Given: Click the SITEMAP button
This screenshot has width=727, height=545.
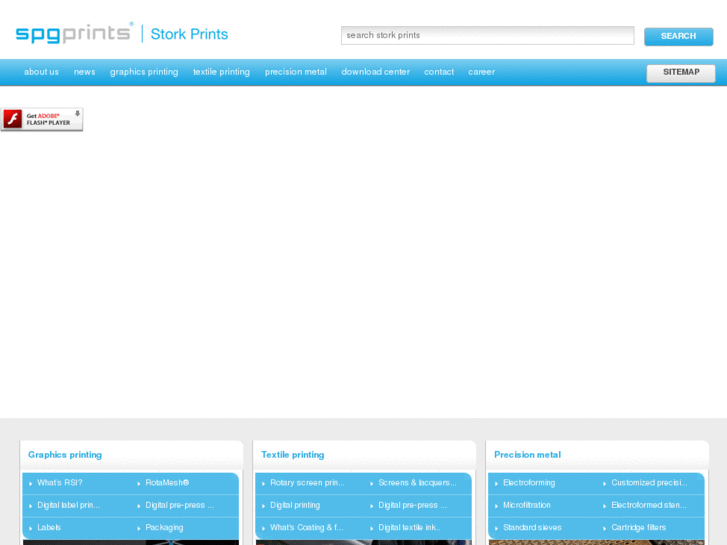Looking at the screenshot, I should [681, 73].
